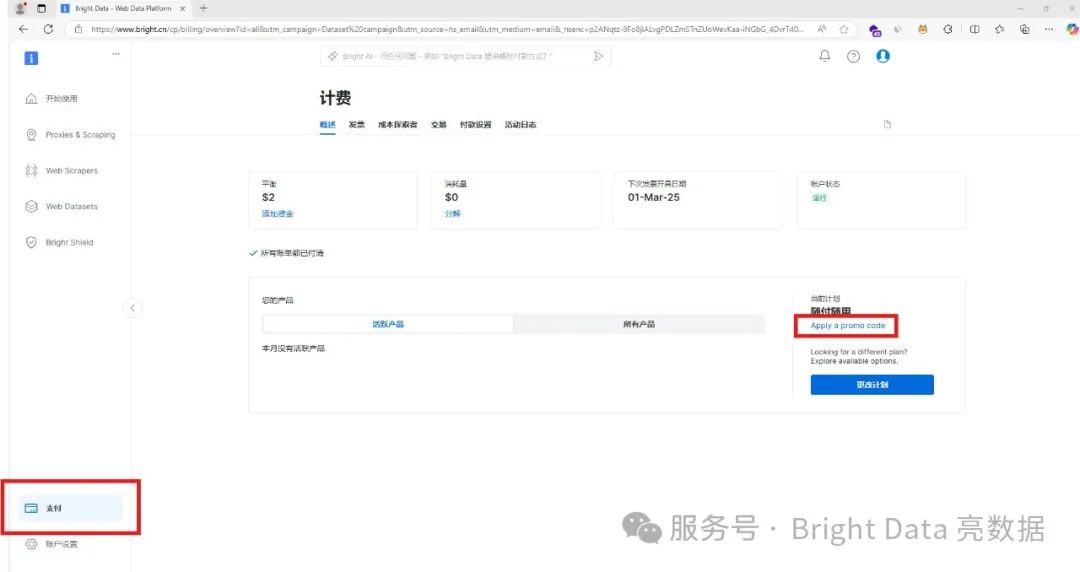
Task: Click the blue 更改计划 change plan button
Action: pyautogui.click(x=872, y=385)
